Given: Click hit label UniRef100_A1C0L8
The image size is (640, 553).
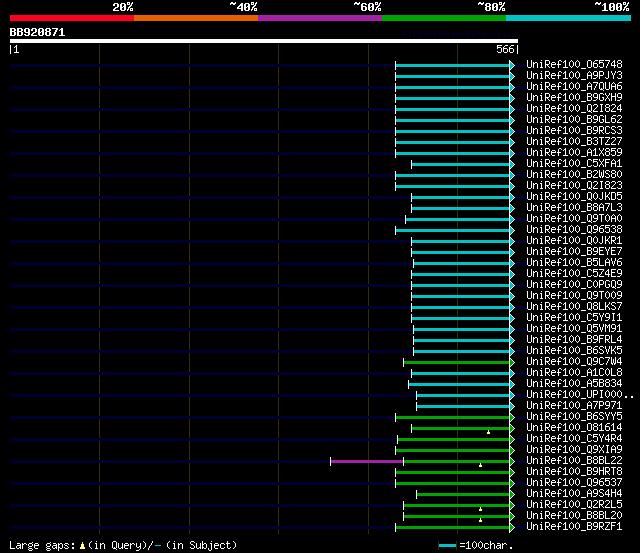Looking at the screenshot, I should pos(574,373).
